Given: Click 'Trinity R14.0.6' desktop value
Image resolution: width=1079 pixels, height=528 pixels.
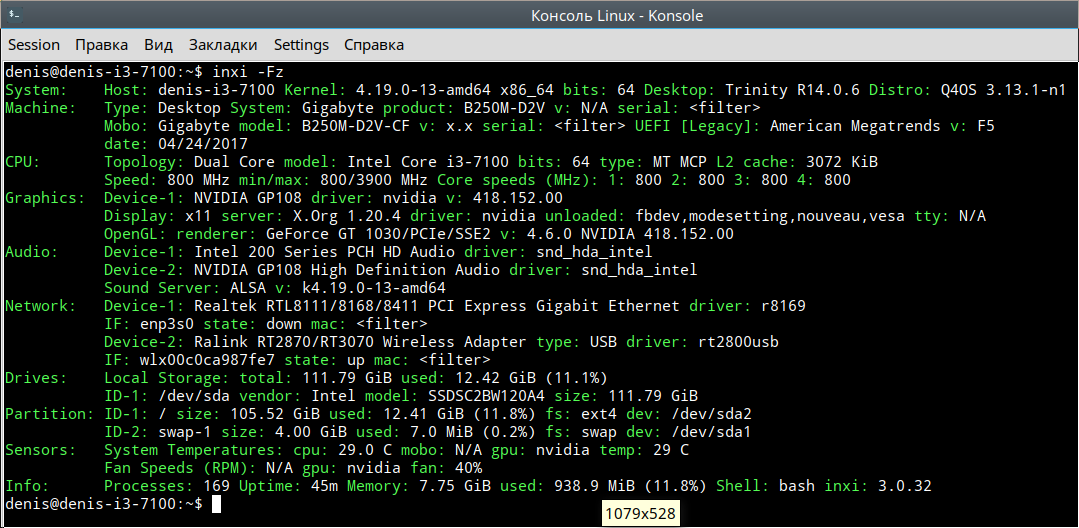Looking at the screenshot, I should [792, 89].
